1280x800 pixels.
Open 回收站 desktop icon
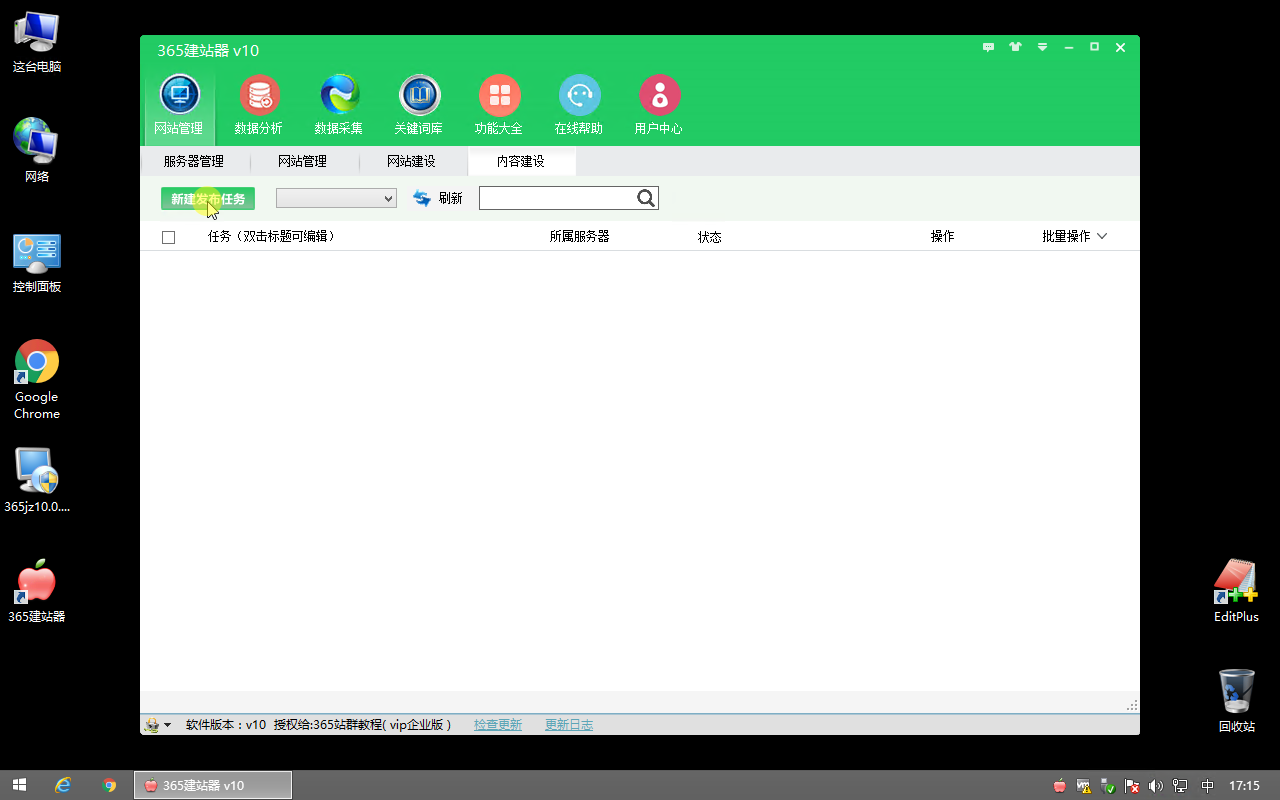(x=1236, y=701)
